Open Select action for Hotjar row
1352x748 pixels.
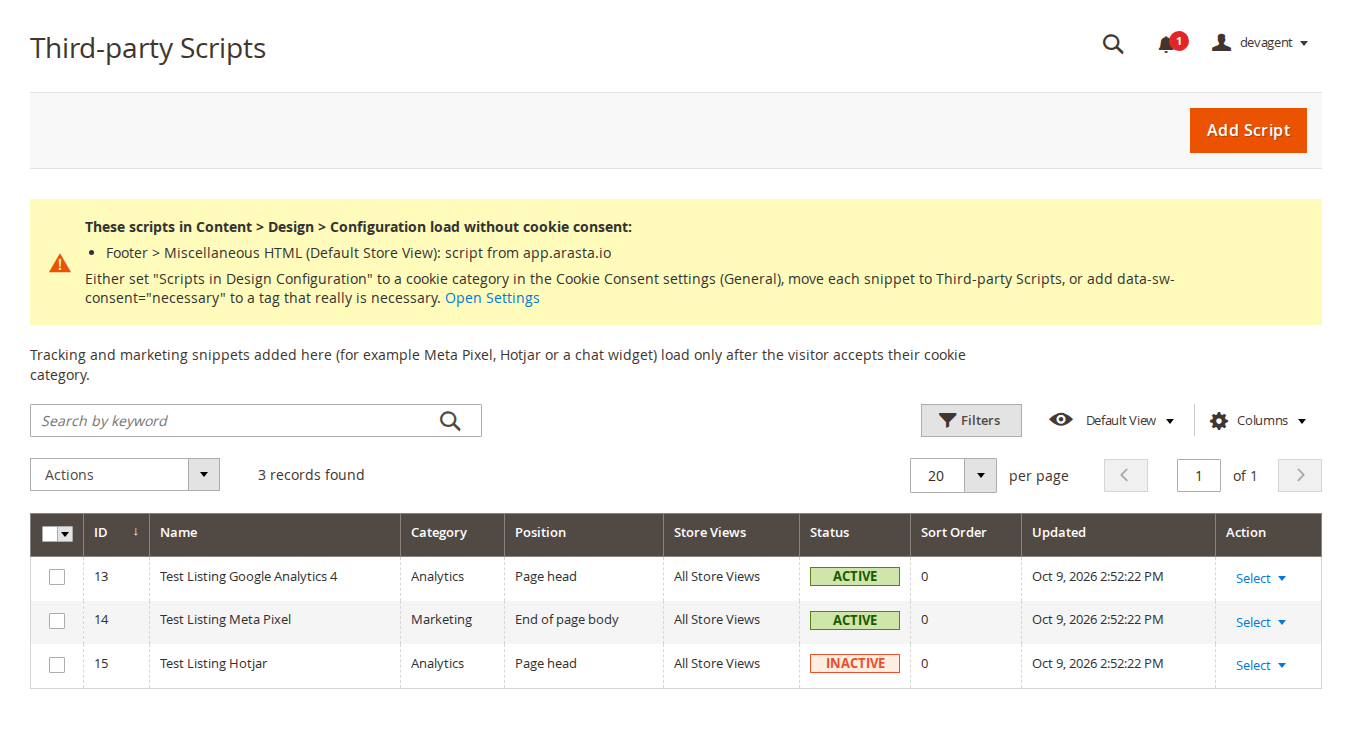pyautogui.click(x=1260, y=665)
